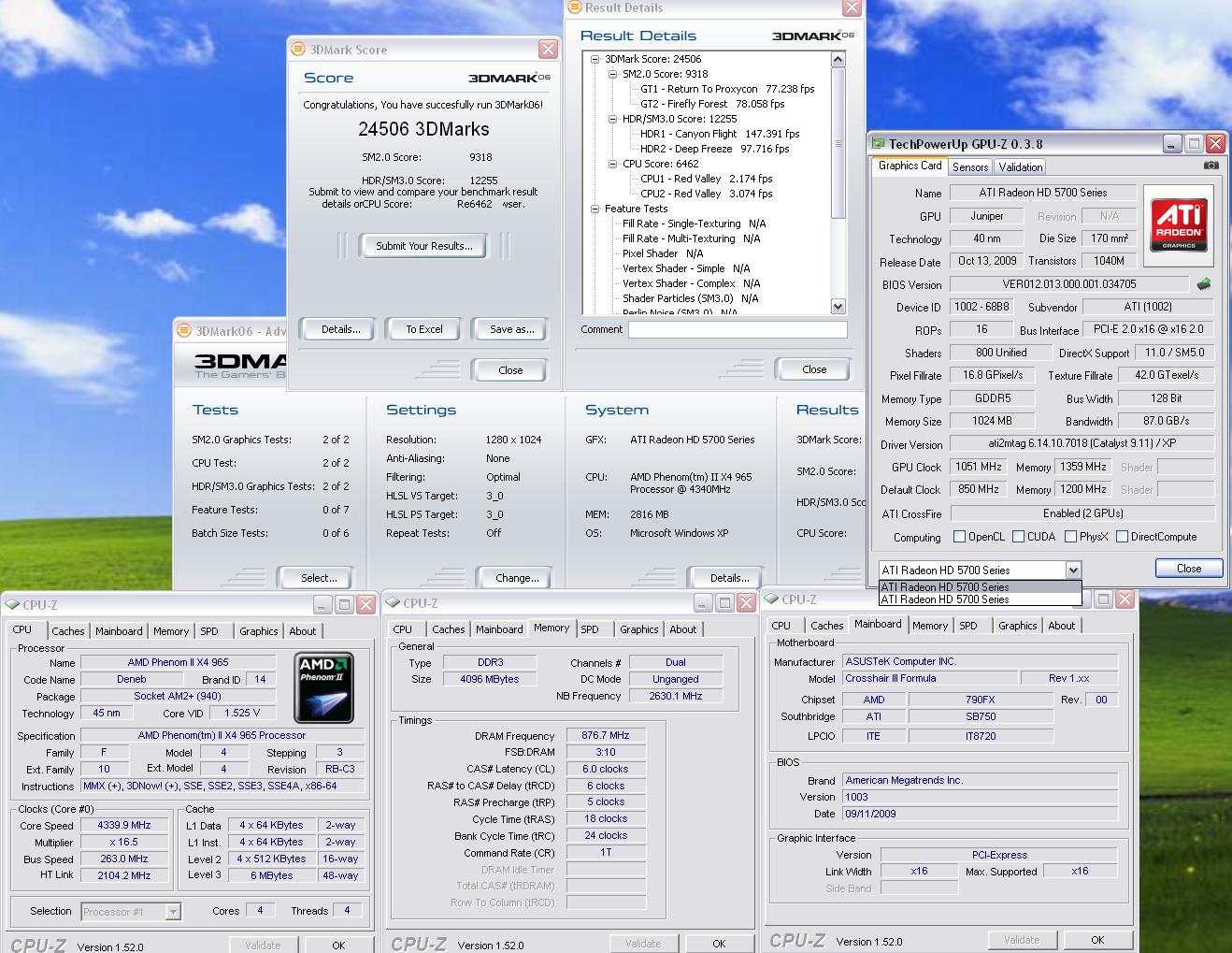Image resolution: width=1232 pixels, height=953 pixels.
Task: Switch to the Sensors tab in GPU-Z
Action: click(970, 166)
